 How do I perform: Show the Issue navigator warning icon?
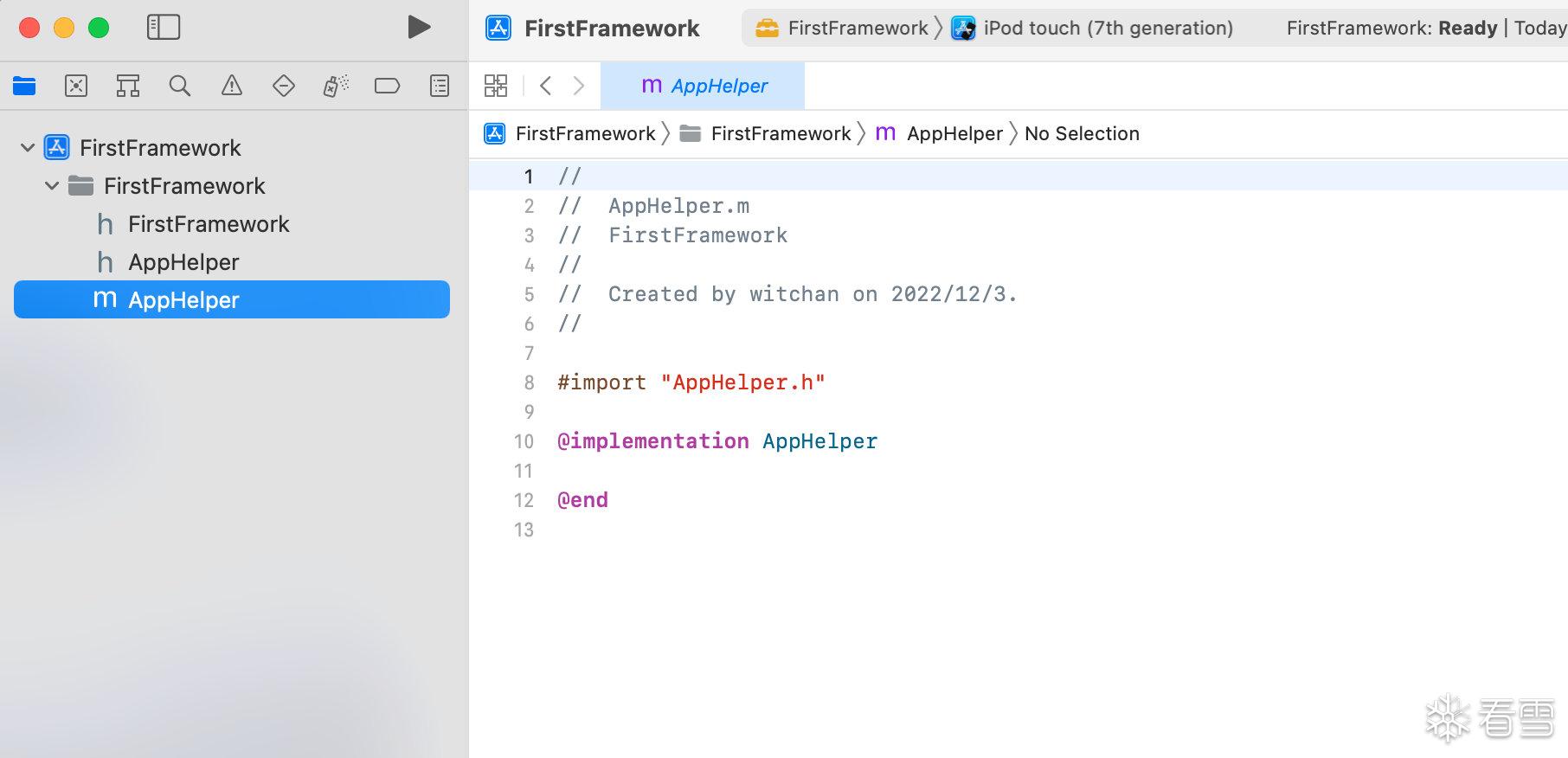(x=232, y=86)
